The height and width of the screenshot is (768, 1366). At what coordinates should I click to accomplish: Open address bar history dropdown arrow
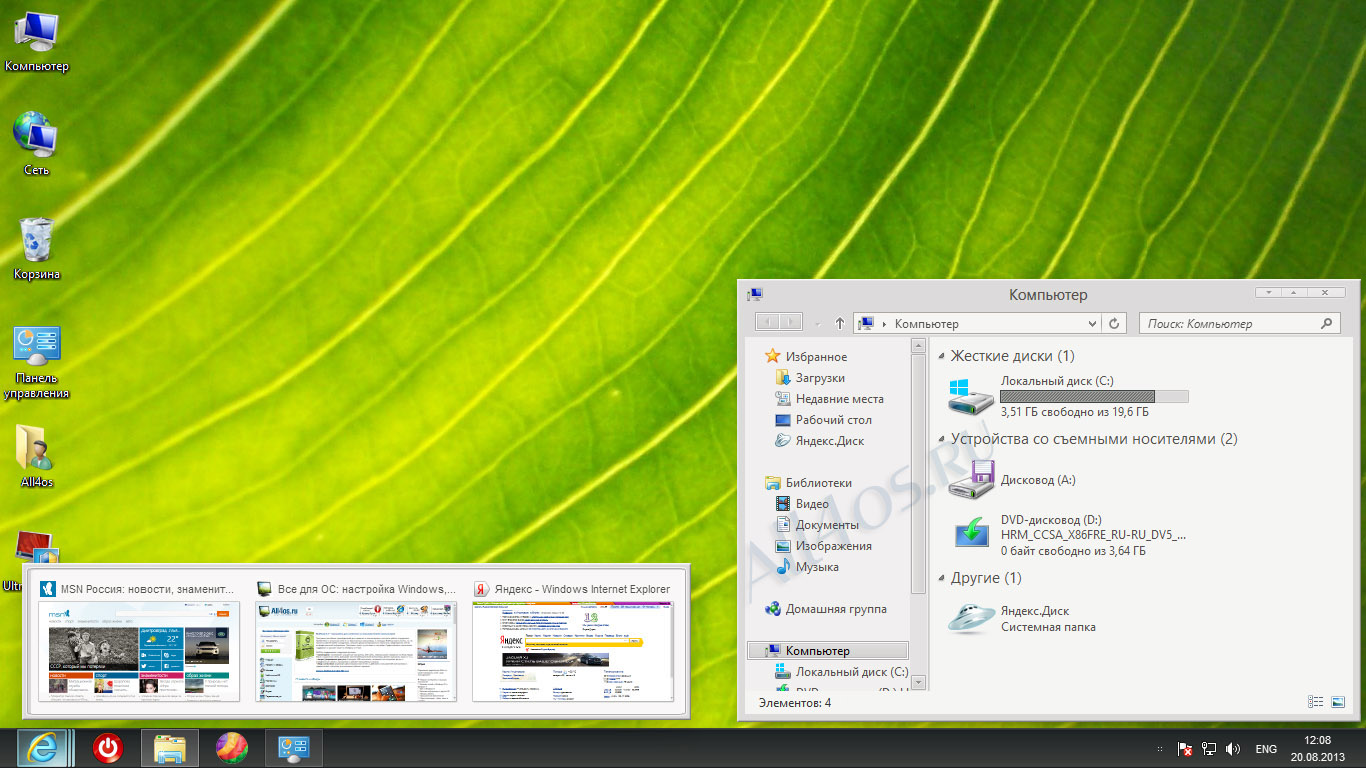[1092, 324]
